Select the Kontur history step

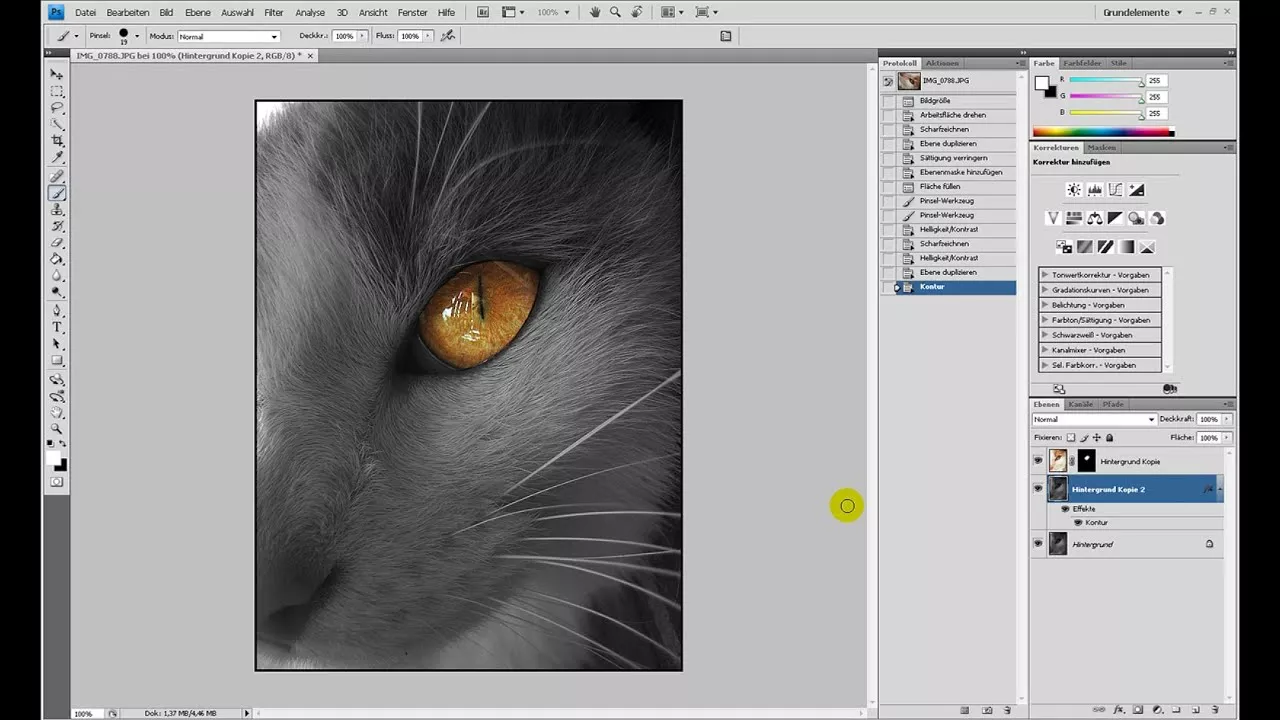(x=931, y=286)
